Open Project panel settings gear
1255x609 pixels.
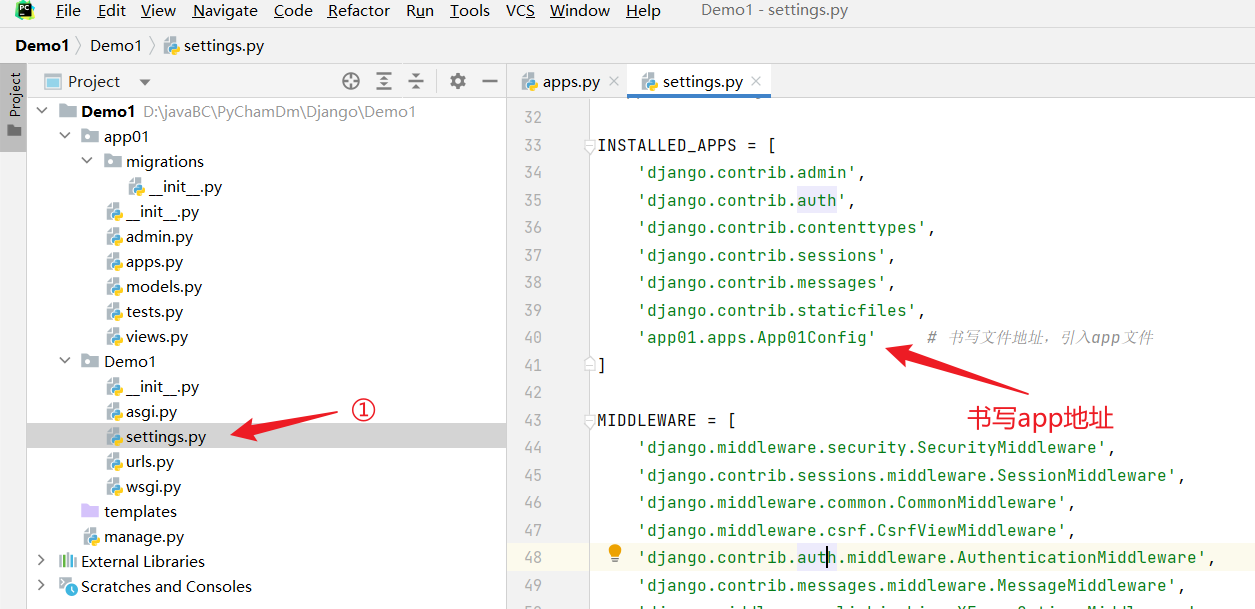pos(458,81)
